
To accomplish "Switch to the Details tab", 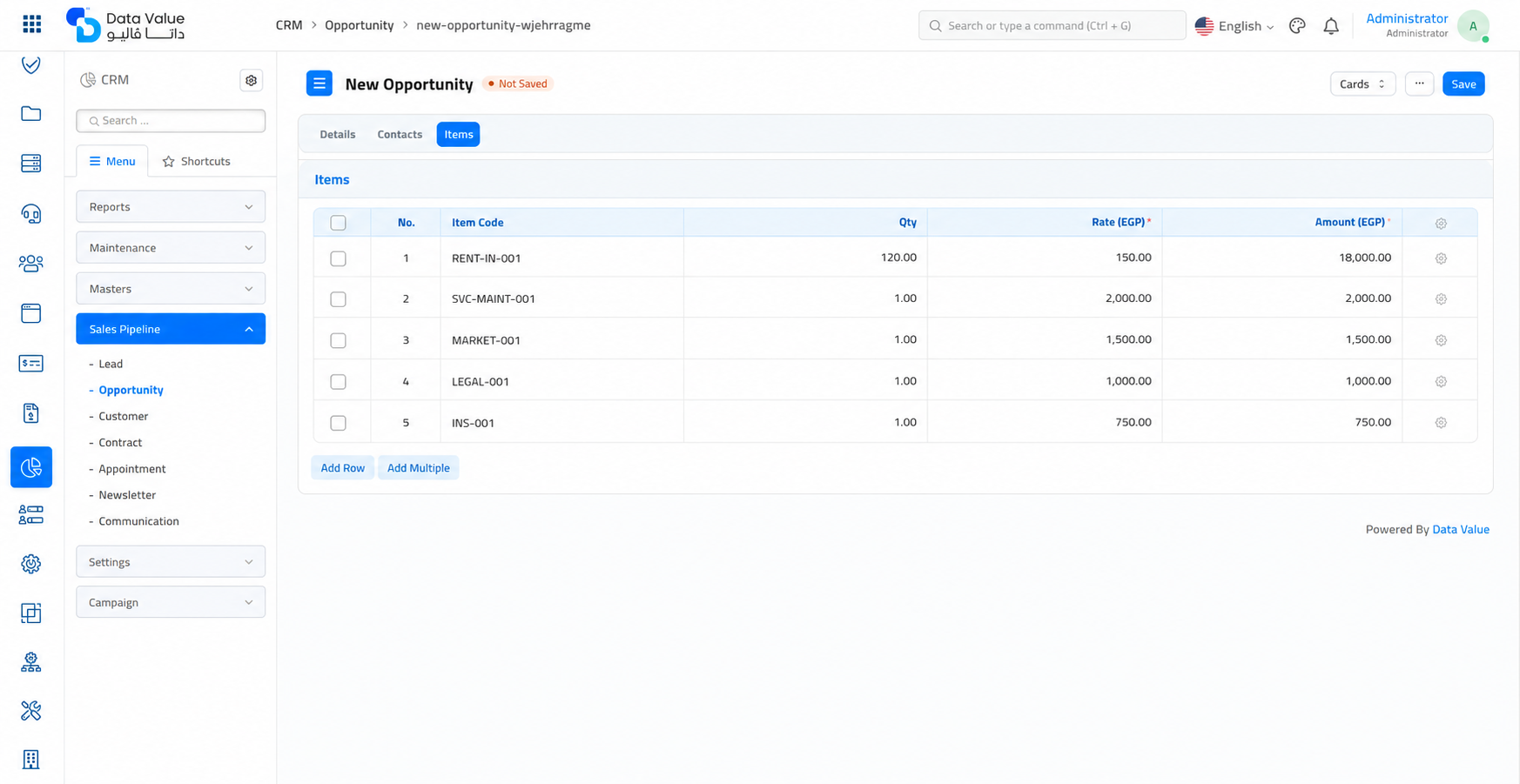I will tap(338, 134).
